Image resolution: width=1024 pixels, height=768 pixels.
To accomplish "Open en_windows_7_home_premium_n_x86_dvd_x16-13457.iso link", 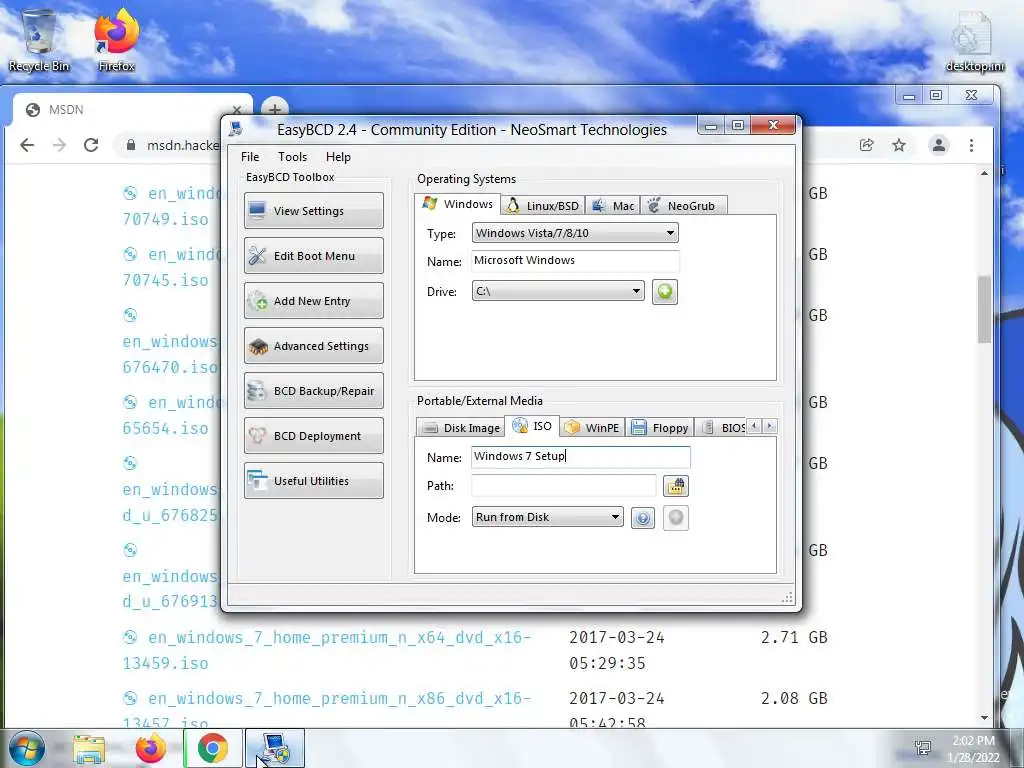I will [327, 709].
